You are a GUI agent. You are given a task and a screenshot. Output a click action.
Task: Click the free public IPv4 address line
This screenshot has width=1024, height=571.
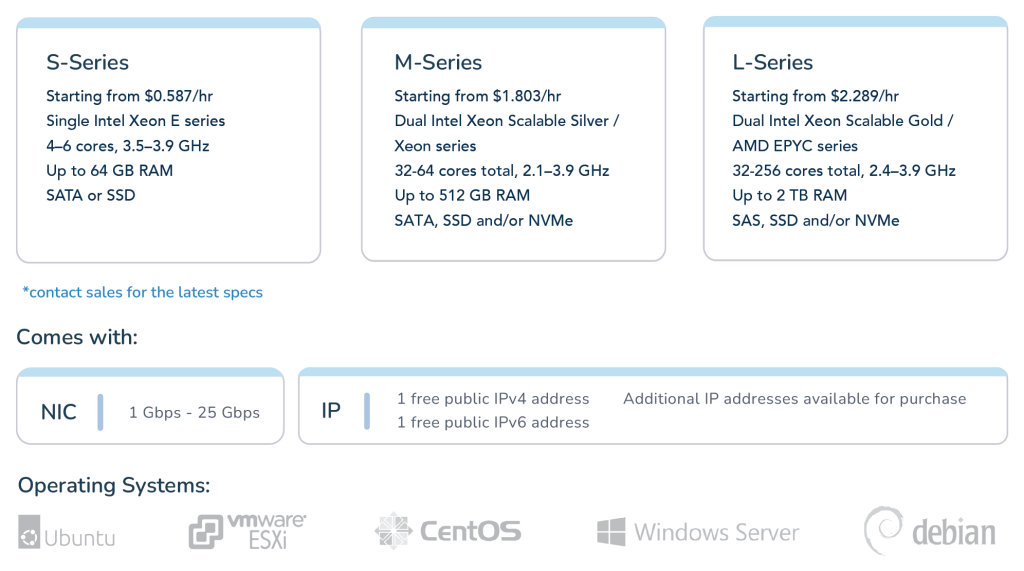pyautogui.click(x=493, y=399)
